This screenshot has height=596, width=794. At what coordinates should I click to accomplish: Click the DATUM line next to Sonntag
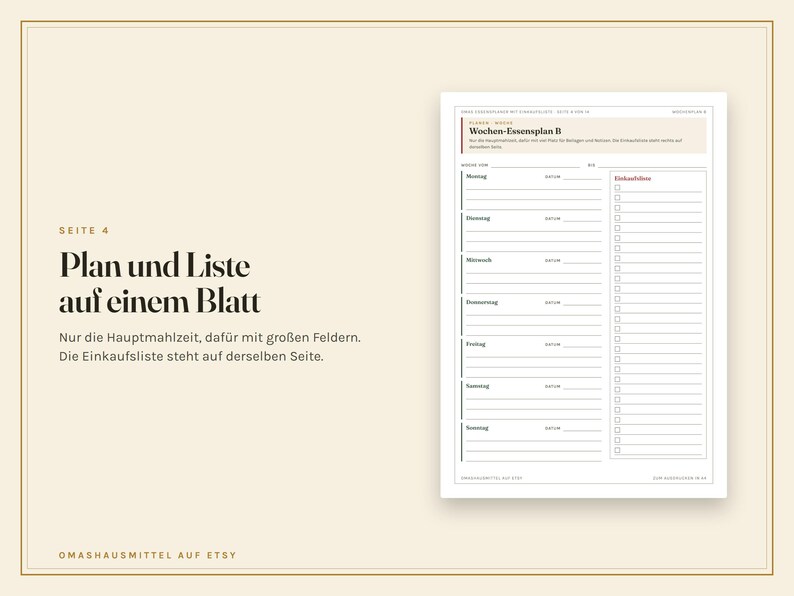point(582,429)
